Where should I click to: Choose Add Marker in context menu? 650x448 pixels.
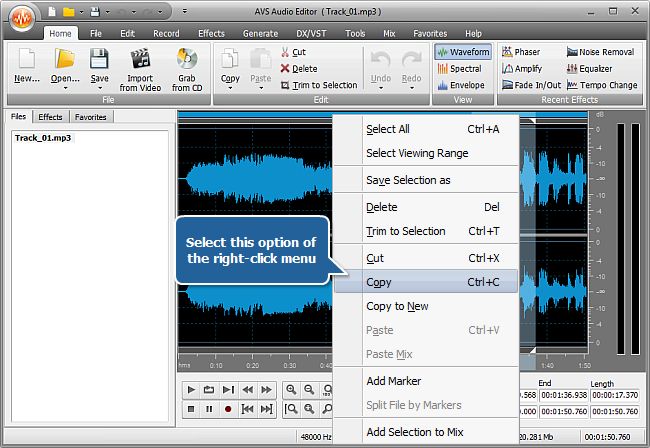[x=426, y=381]
